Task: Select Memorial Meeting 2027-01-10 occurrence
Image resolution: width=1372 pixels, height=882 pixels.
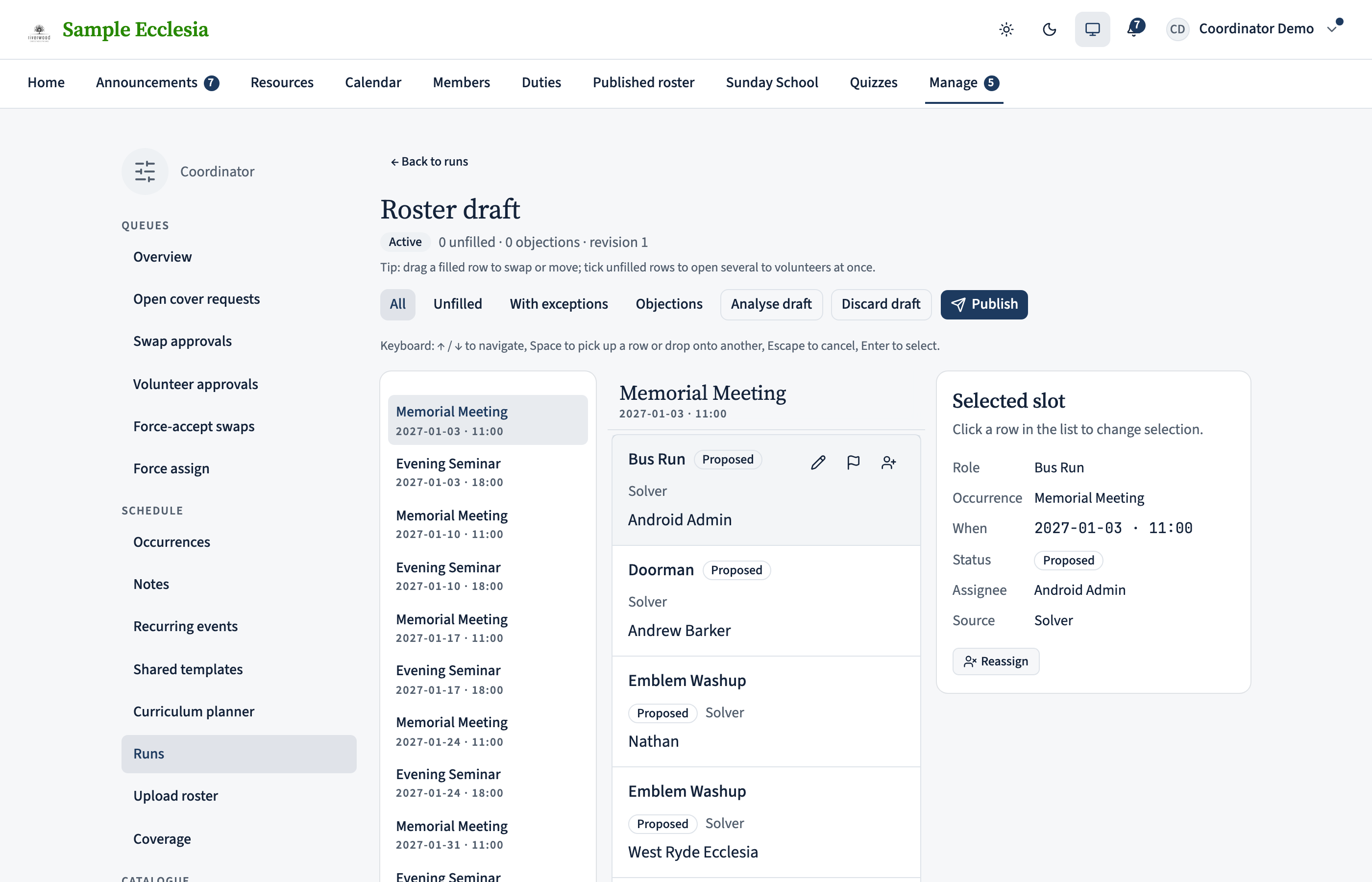Action: (488, 524)
